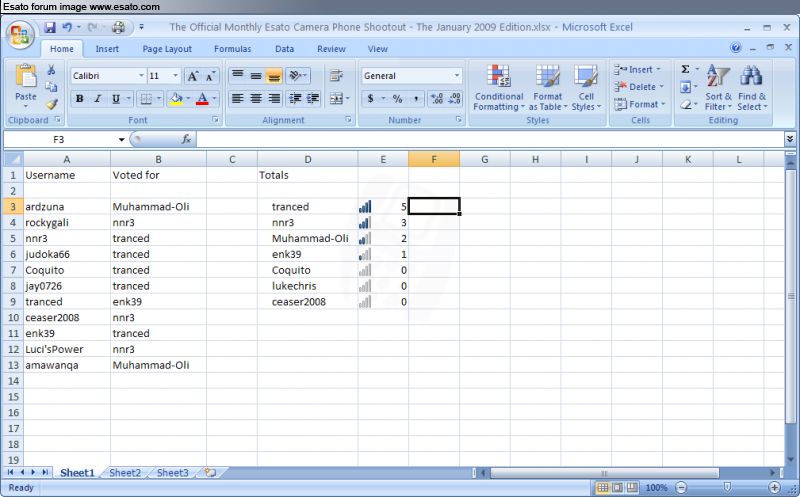Center text horizontally
The image size is (800, 497).
256,98
